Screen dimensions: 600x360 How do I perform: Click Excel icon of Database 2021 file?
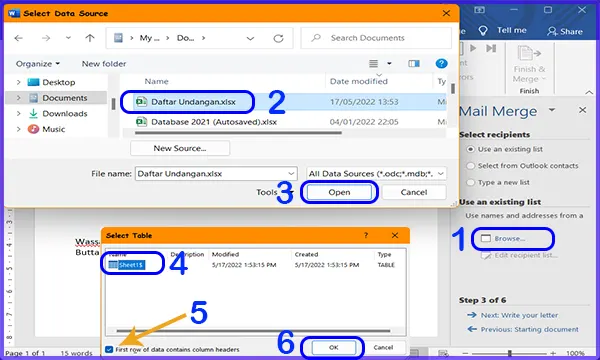coord(141,122)
